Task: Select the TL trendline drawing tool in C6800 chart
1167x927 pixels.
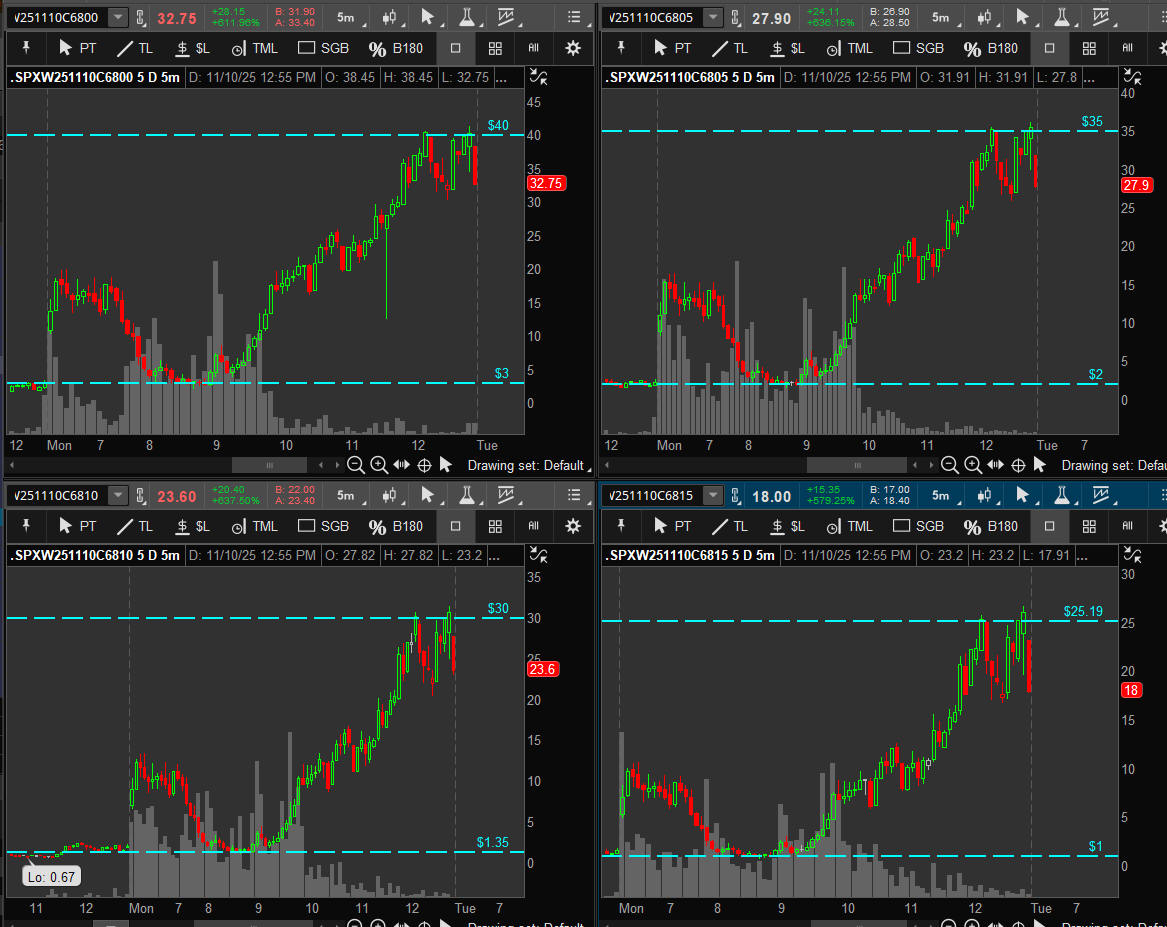Action: pyautogui.click(x=134, y=48)
